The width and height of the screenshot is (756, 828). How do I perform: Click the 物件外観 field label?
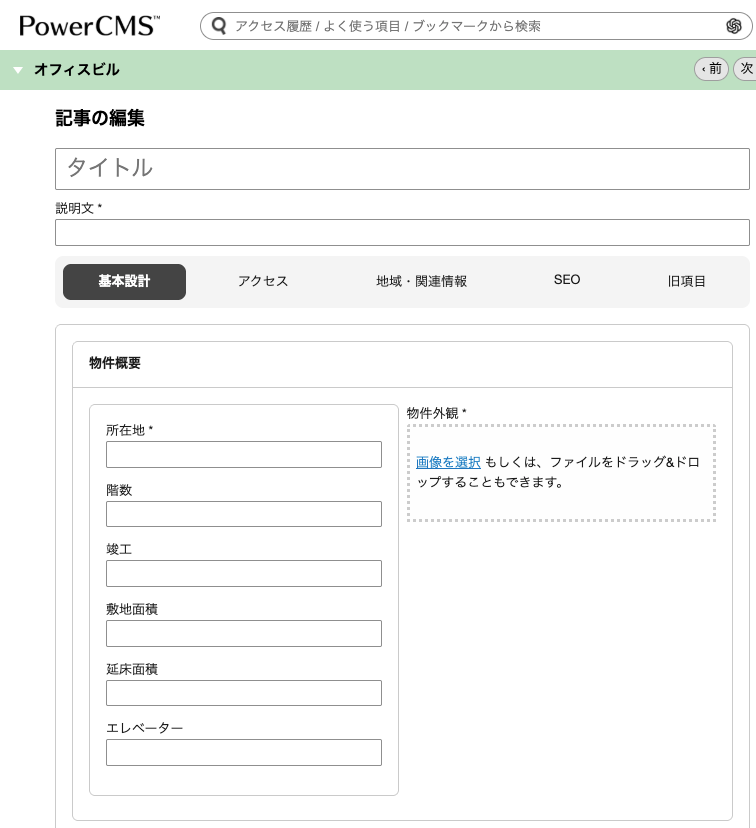tap(436, 413)
